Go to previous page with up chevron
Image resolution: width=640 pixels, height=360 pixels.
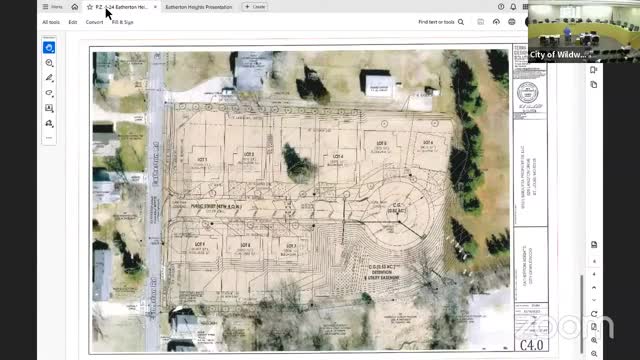click(x=594, y=288)
